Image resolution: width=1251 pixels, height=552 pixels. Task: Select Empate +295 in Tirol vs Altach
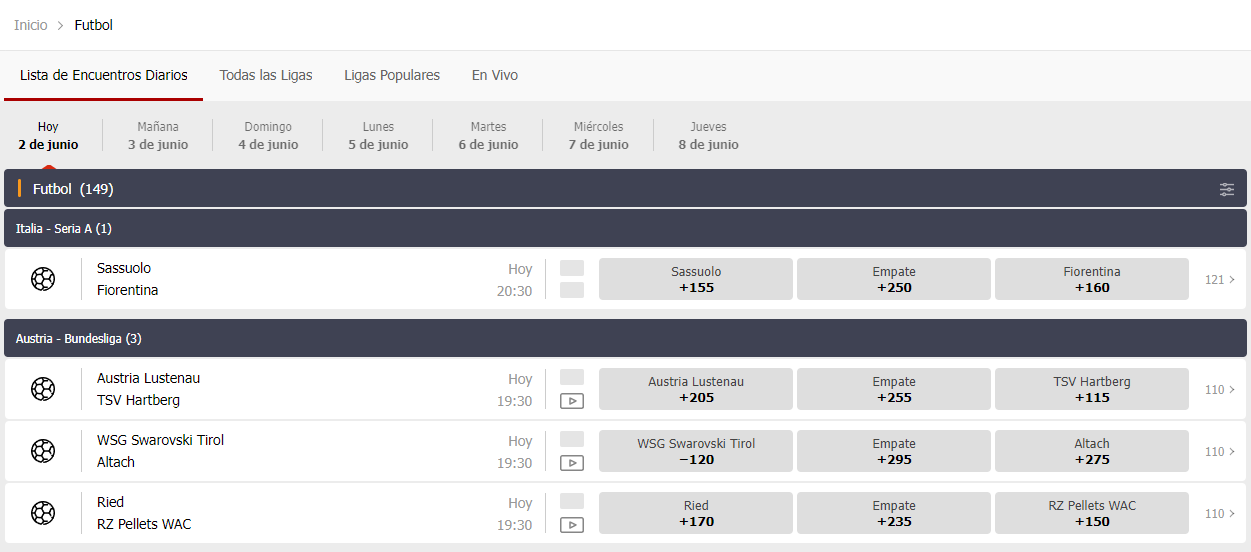(x=893, y=451)
